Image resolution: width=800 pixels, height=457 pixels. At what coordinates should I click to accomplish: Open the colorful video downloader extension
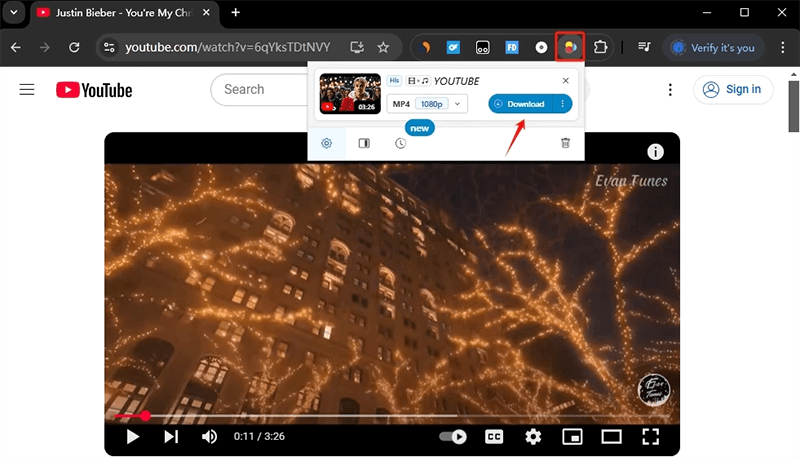[570, 47]
